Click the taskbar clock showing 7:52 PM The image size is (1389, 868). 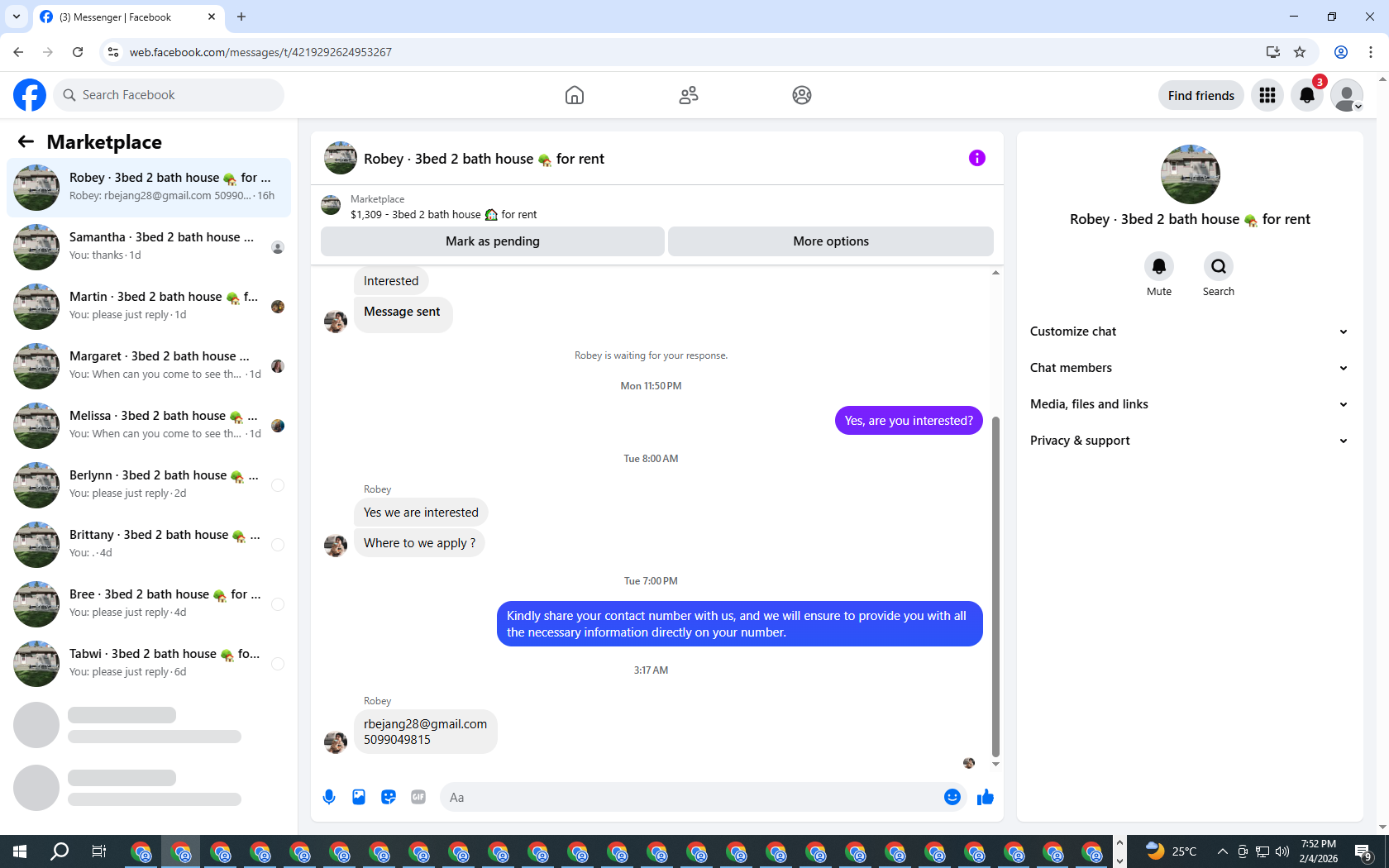point(1318,851)
